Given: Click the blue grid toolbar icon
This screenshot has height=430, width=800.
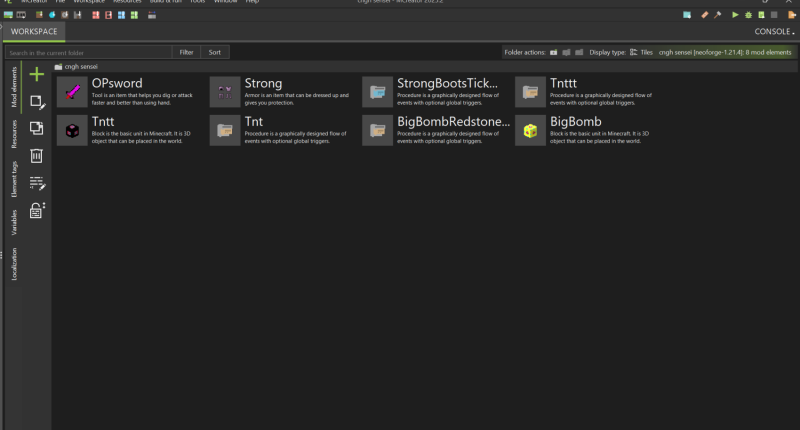Looking at the screenshot, I should coord(121,15).
